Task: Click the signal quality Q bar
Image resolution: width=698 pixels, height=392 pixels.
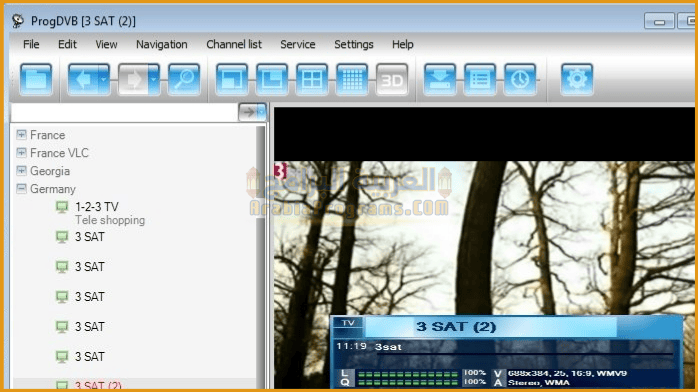Action: click(408, 382)
